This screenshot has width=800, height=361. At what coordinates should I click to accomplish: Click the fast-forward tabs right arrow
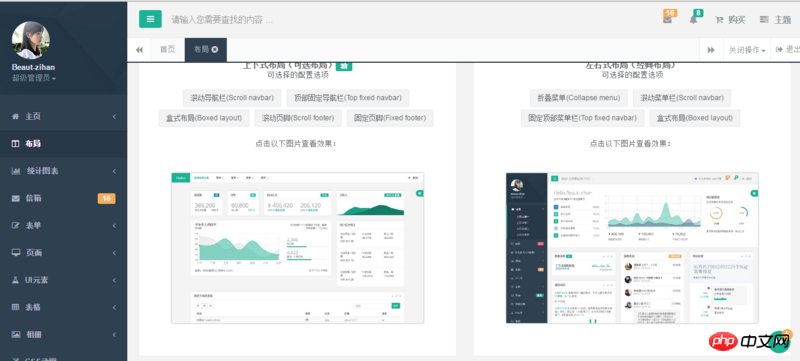[711, 49]
